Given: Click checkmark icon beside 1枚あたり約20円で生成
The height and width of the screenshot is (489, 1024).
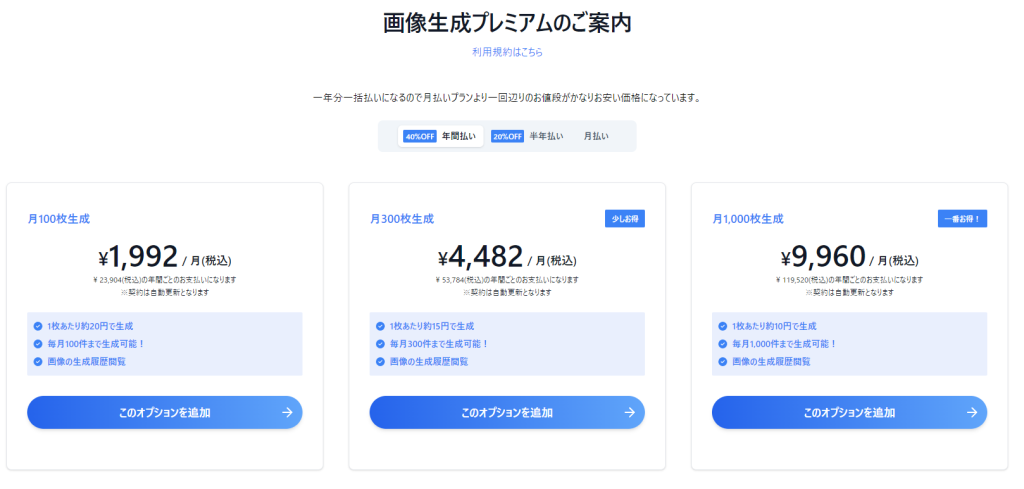Looking at the screenshot, I should pos(38,326).
